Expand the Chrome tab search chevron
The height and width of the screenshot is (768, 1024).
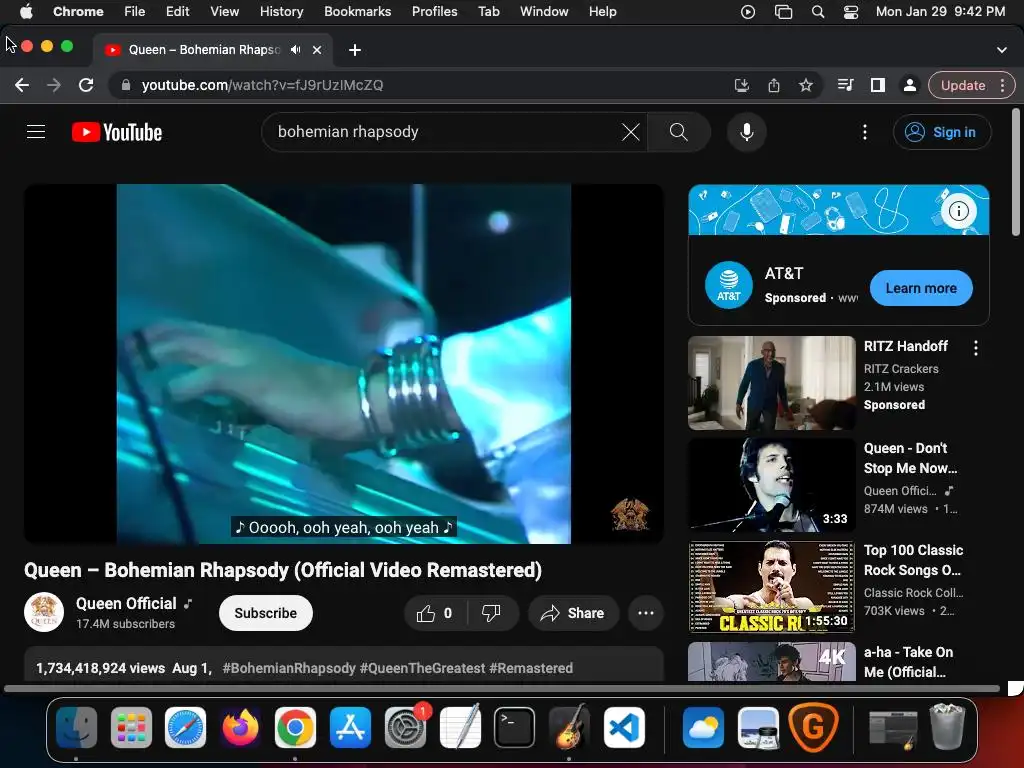[1002, 50]
